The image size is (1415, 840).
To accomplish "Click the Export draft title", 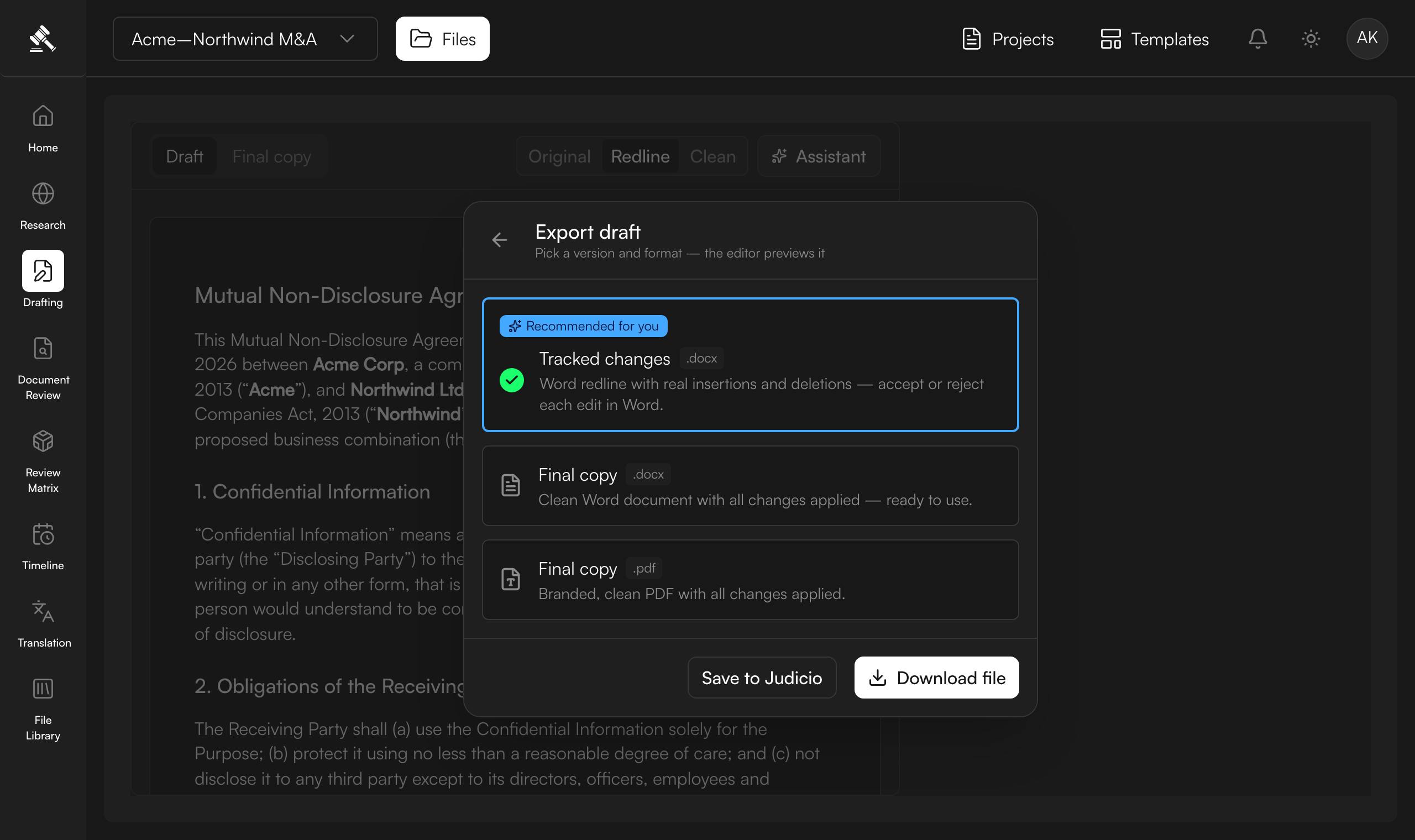I will pyautogui.click(x=588, y=232).
